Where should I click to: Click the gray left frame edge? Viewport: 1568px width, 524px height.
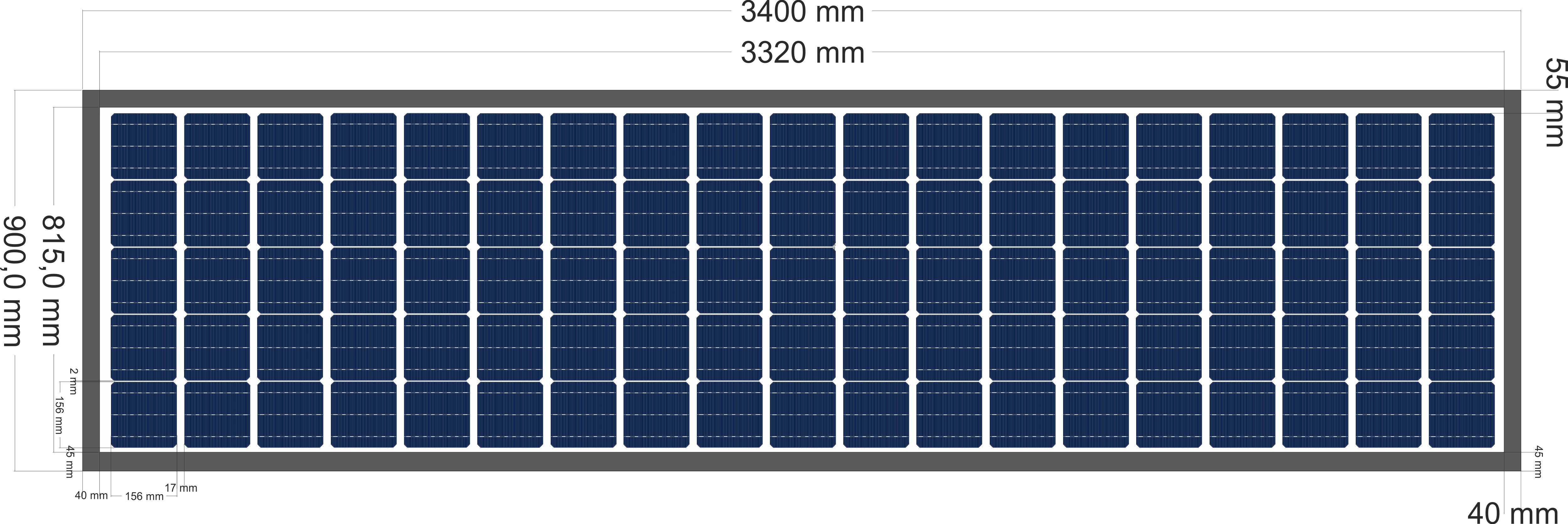[x=90, y=280]
